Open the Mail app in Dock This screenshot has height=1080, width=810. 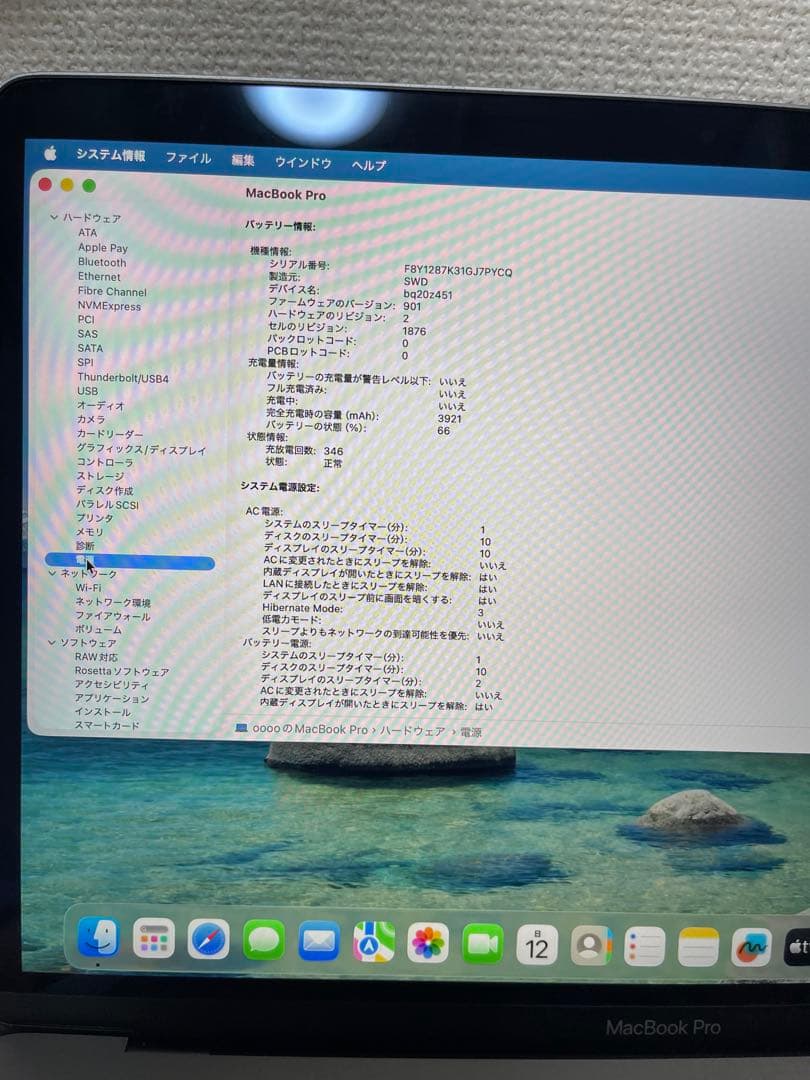click(x=319, y=941)
